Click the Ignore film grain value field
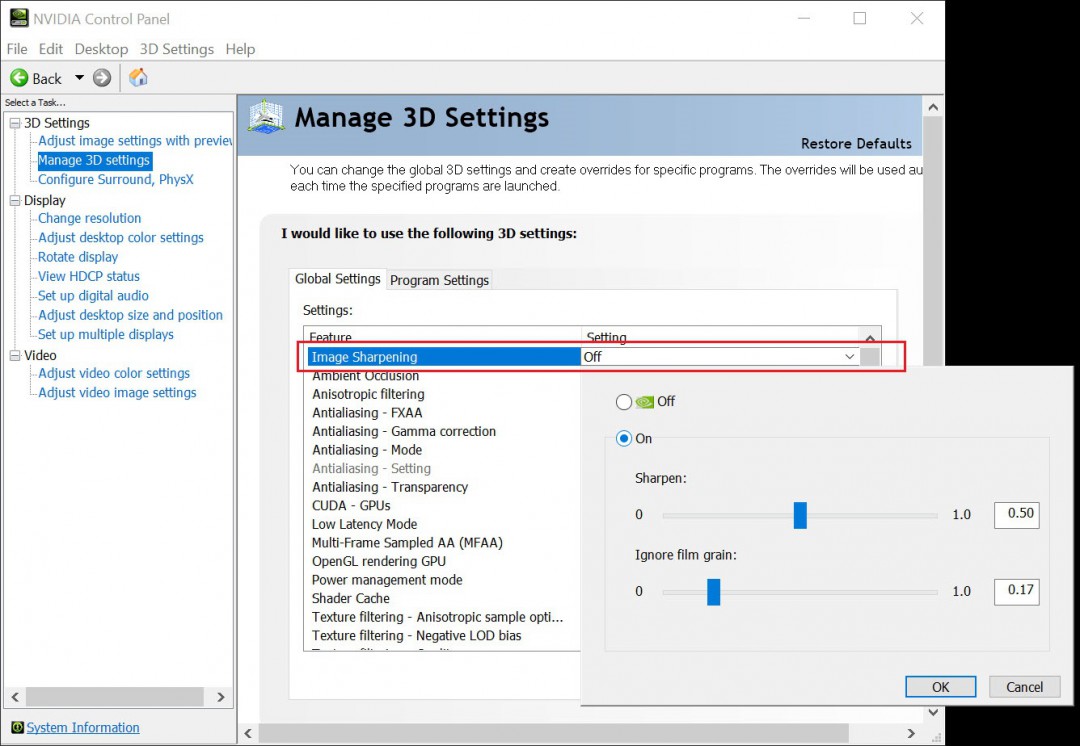Viewport: 1080px width, 746px height. [1016, 590]
